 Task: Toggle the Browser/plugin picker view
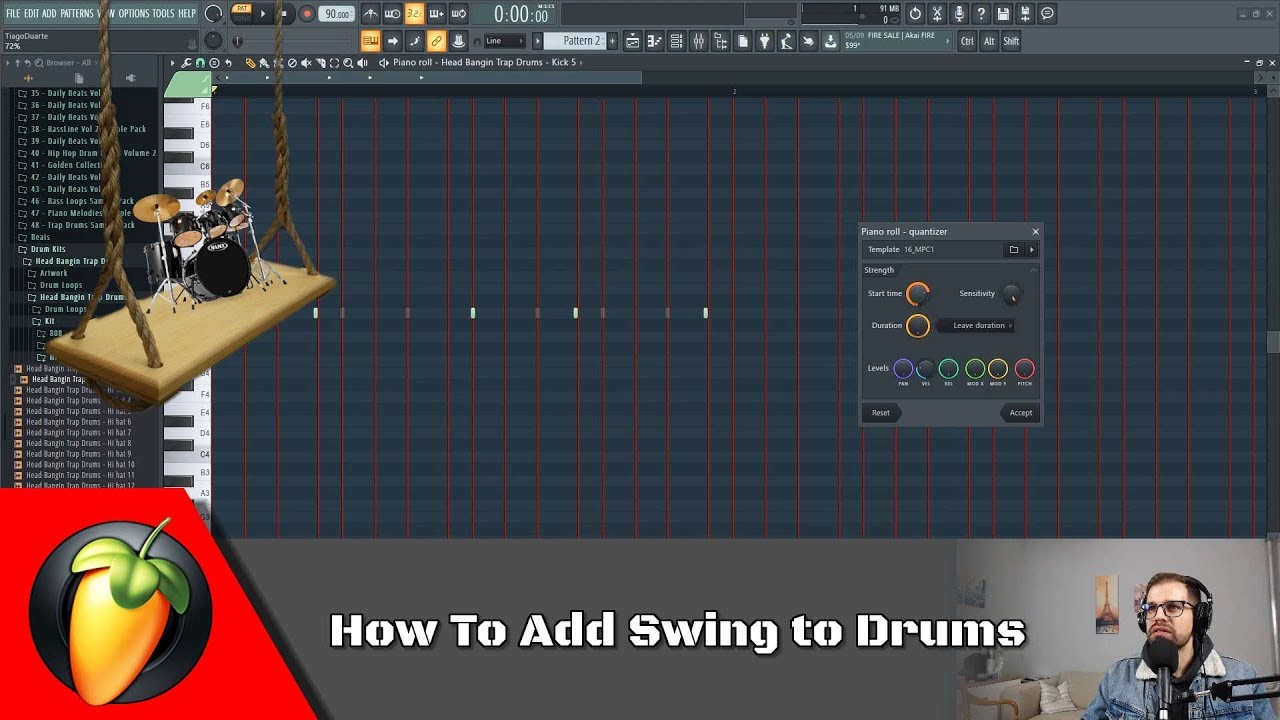click(x=721, y=41)
